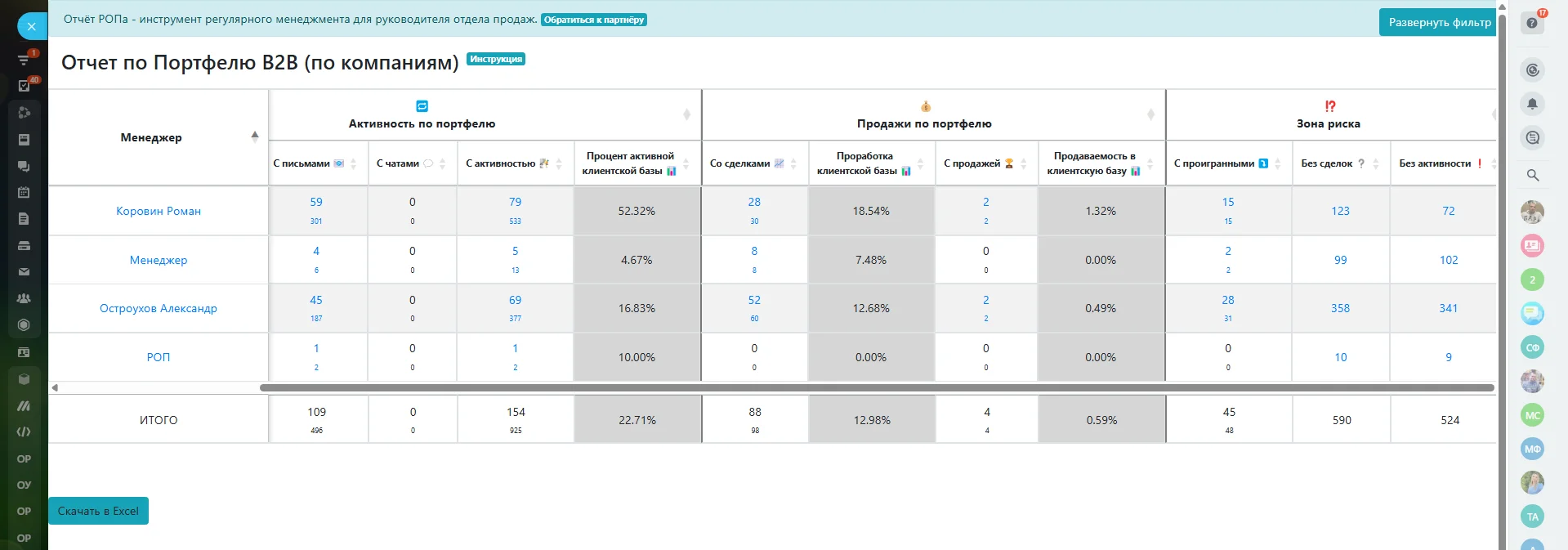Open the calendar icon in left sidebar
The width and height of the screenshot is (1568, 550).
point(24,192)
